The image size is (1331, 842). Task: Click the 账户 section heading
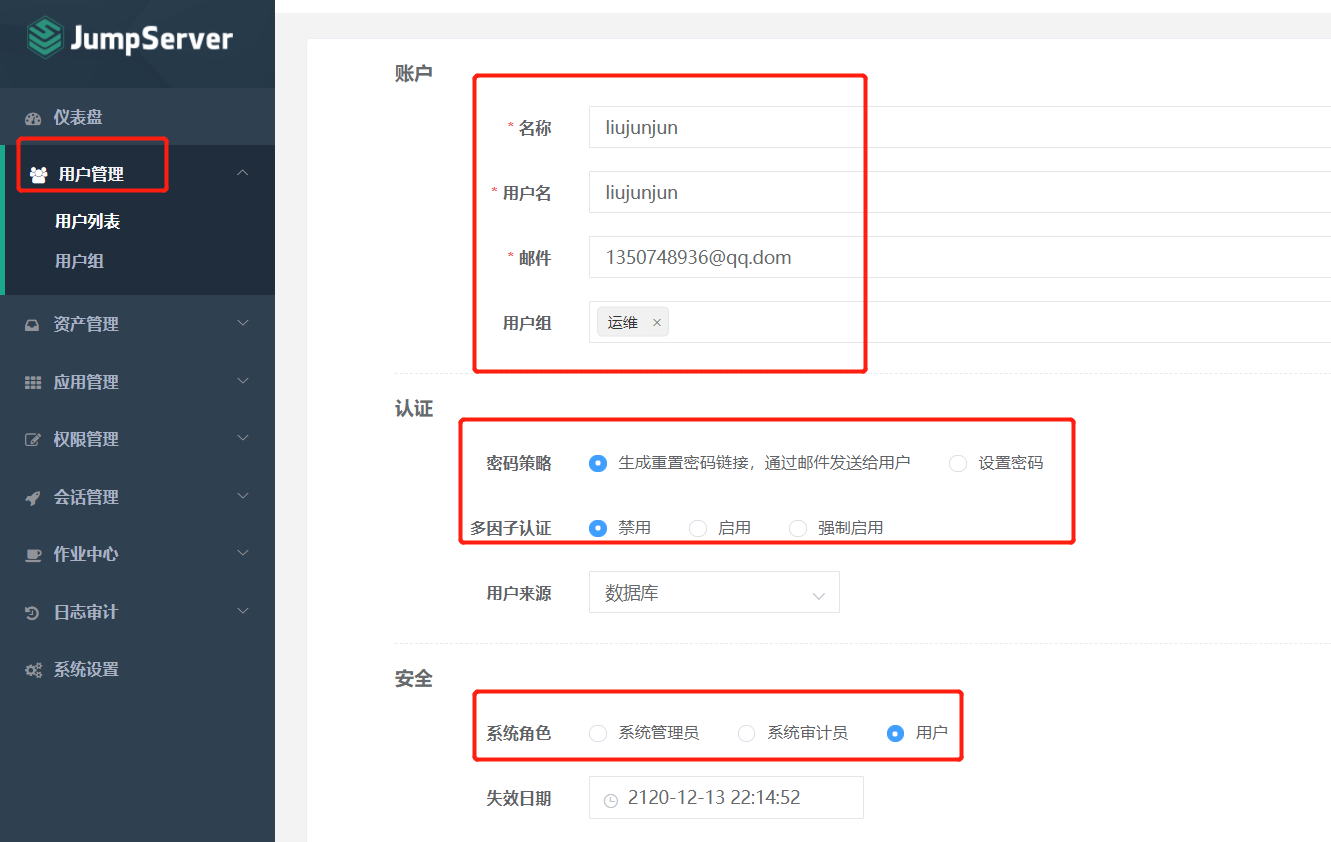[414, 73]
